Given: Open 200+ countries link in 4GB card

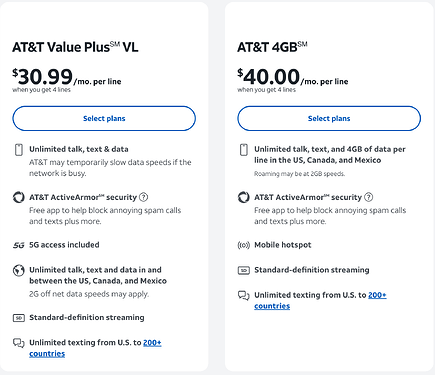Looking at the screenshot, I should click(320, 300).
